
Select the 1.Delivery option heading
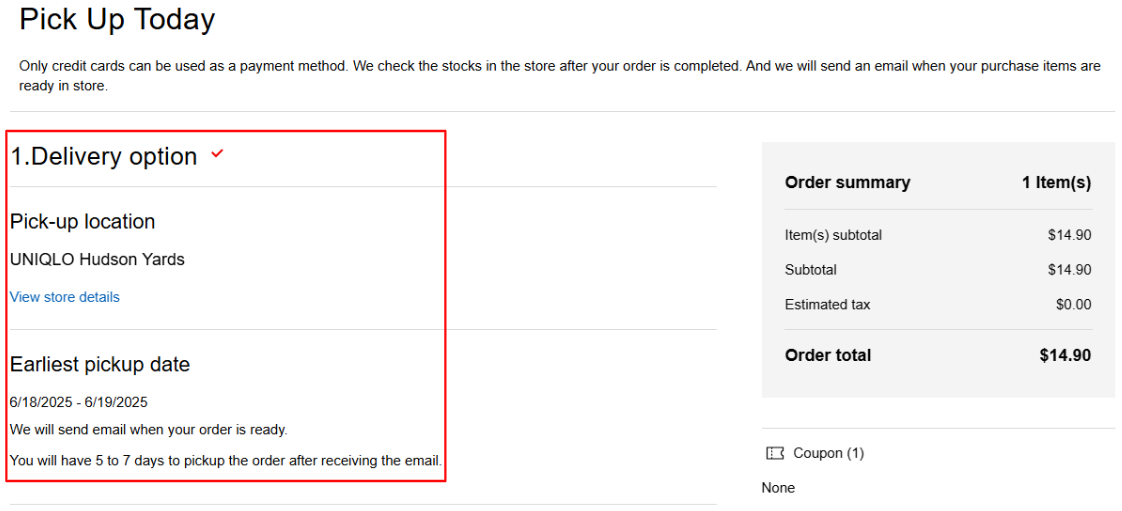104,157
